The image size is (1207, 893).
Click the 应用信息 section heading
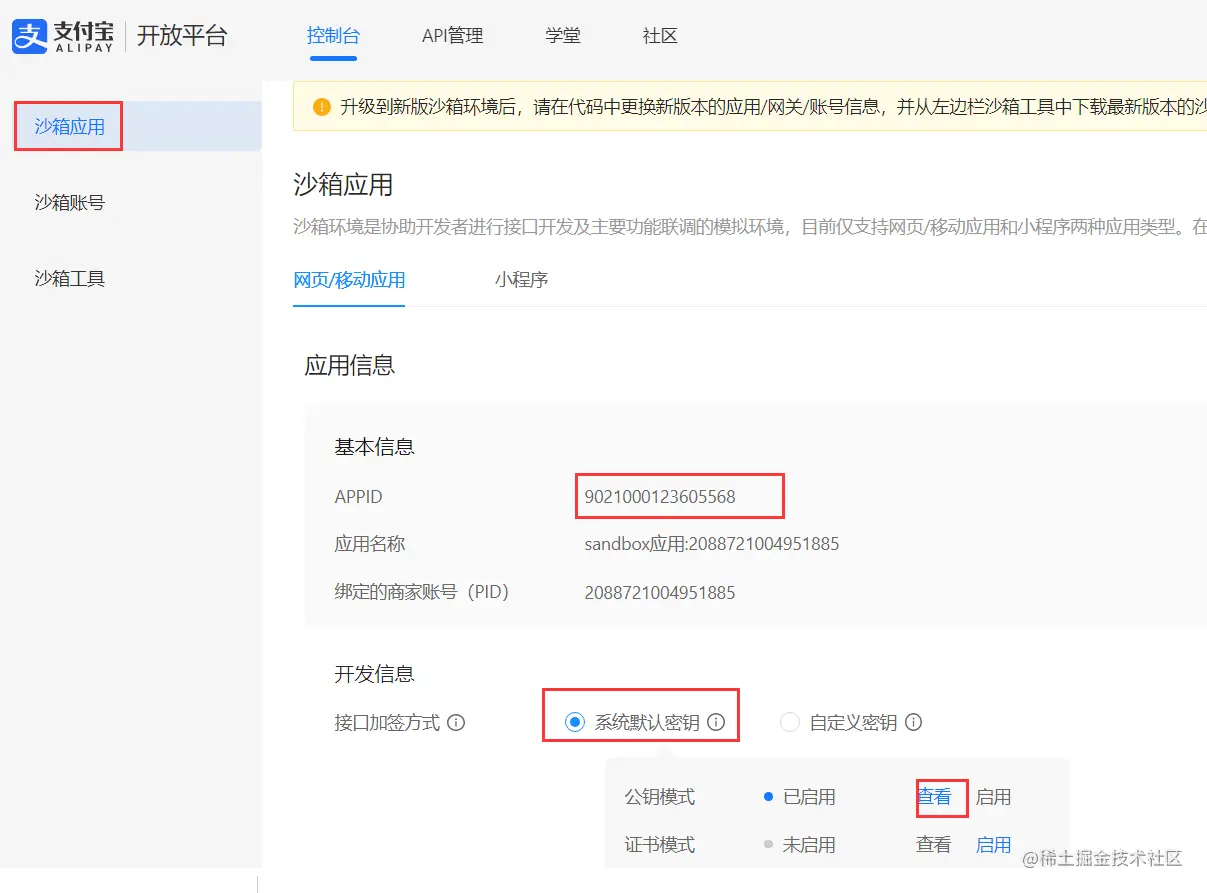(350, 365)
